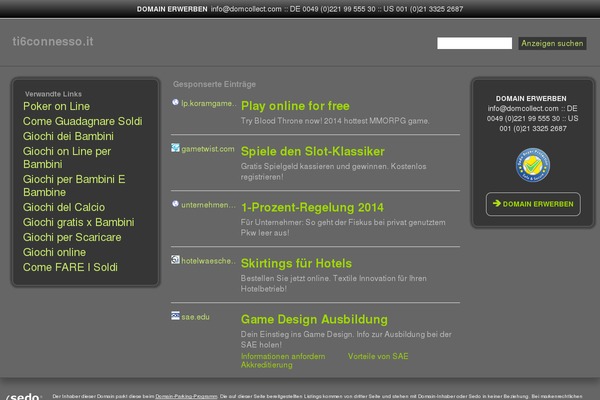Open the Giochi gratis x Bambini link

[79, 222]
